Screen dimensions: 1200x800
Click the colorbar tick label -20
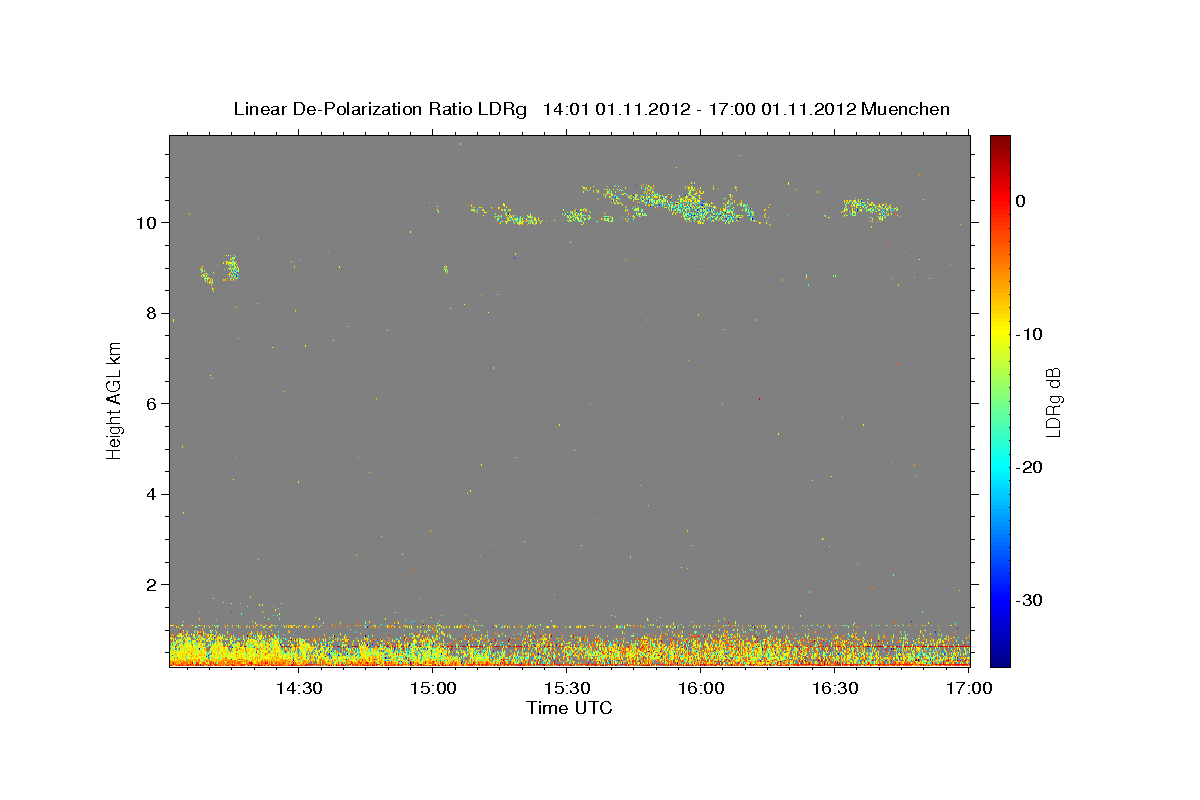click(x=1030, y=468)
